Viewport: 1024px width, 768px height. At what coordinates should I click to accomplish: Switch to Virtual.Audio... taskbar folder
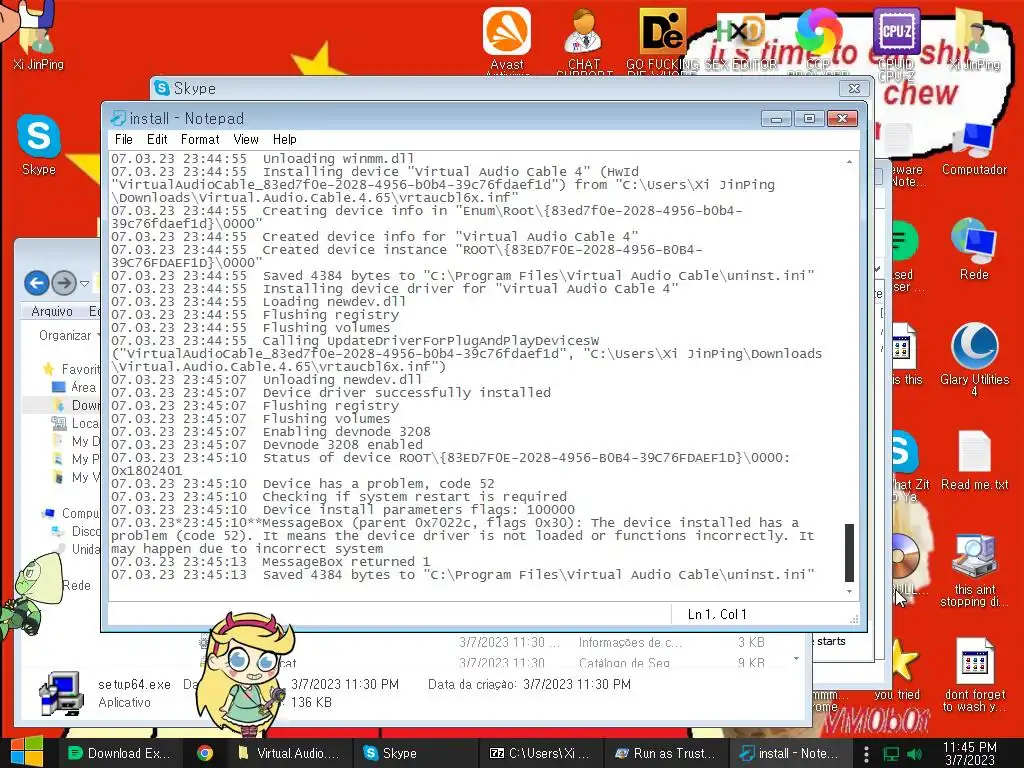pyautogui.click(x=288, y=753)
